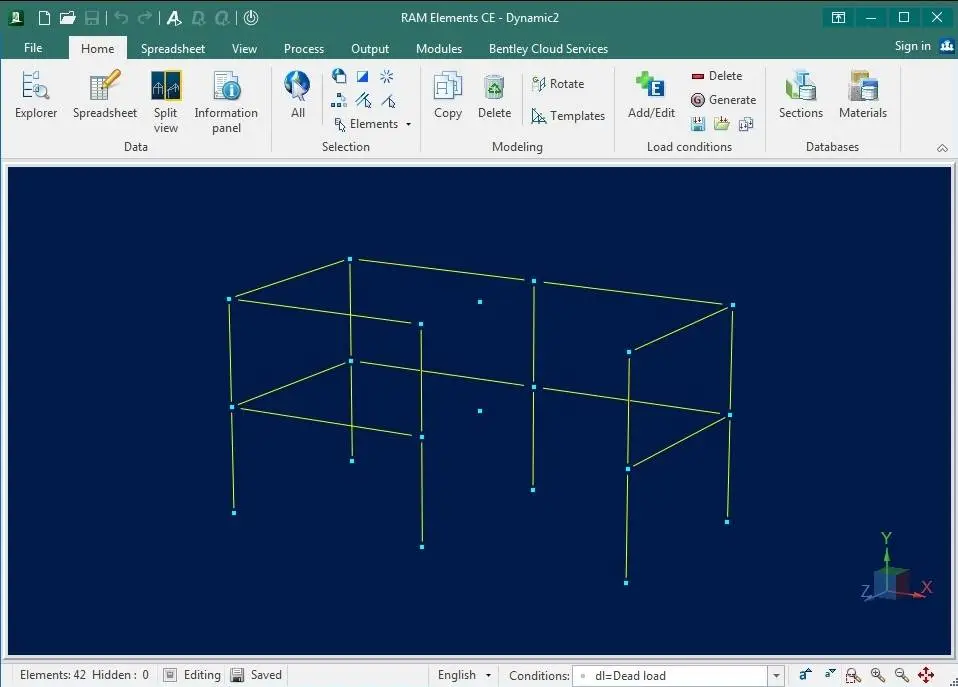Open the Sections database
Screen dimensions: 958x687
click(x=801, y=95)
